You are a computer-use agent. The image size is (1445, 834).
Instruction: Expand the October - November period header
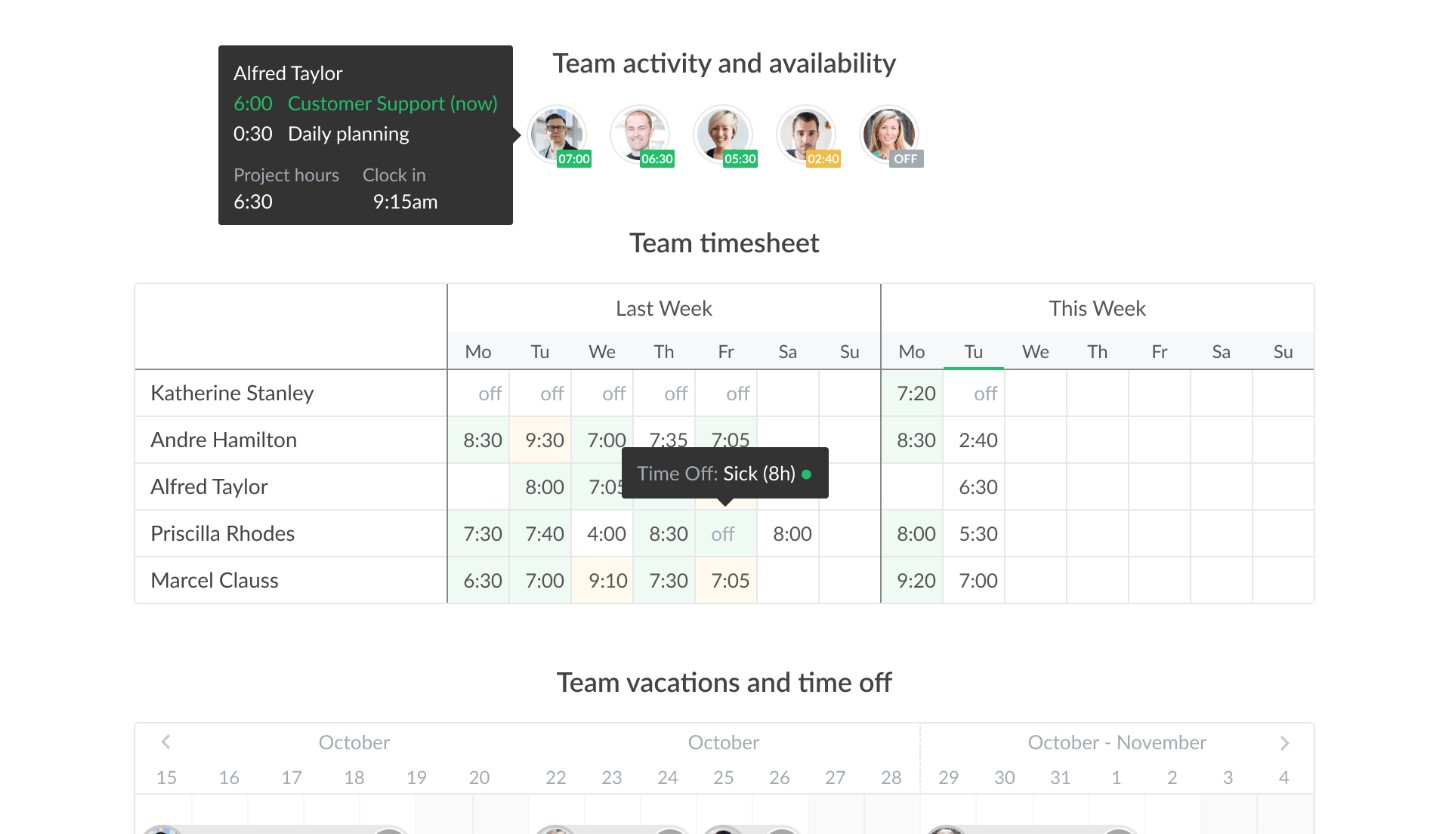[x=1117, y=742]
